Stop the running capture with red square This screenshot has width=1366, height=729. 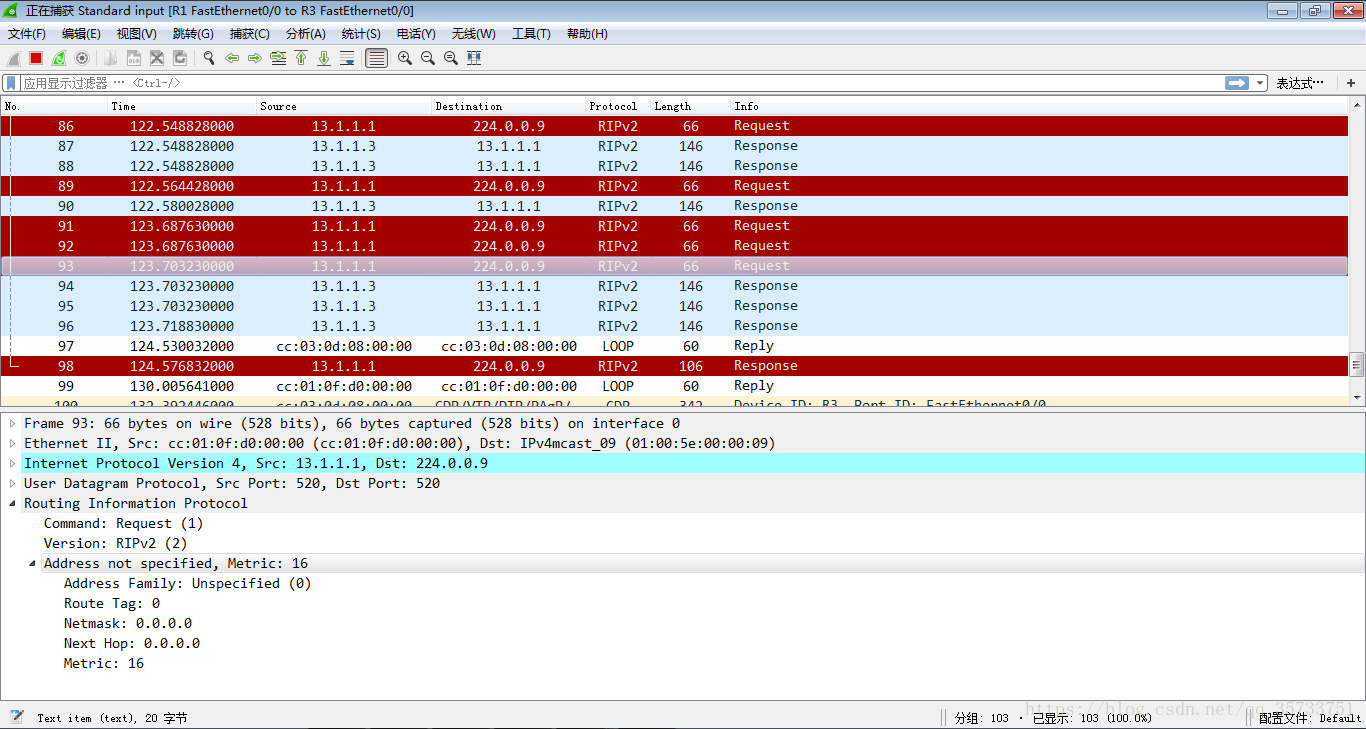[x=36, y=58]
